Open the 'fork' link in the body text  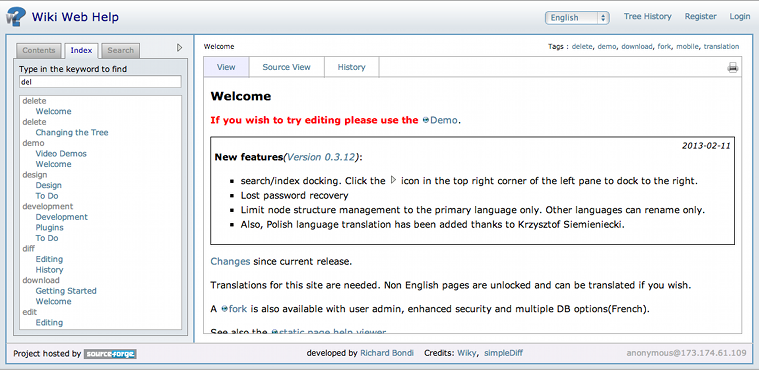pyautogui.click(x=238, y=309)
